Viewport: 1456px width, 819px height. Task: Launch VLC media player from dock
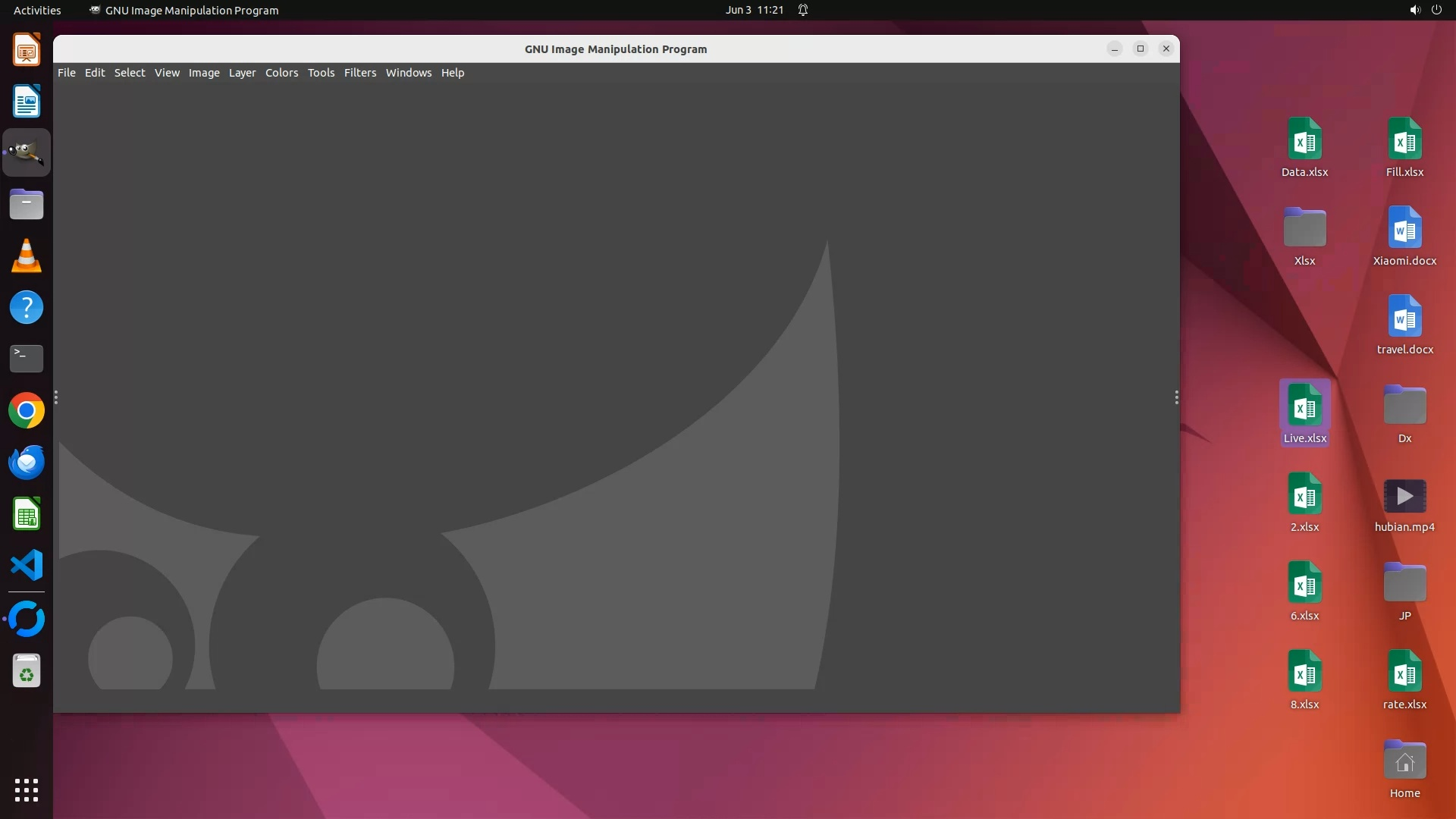click(x=27, y=256)
